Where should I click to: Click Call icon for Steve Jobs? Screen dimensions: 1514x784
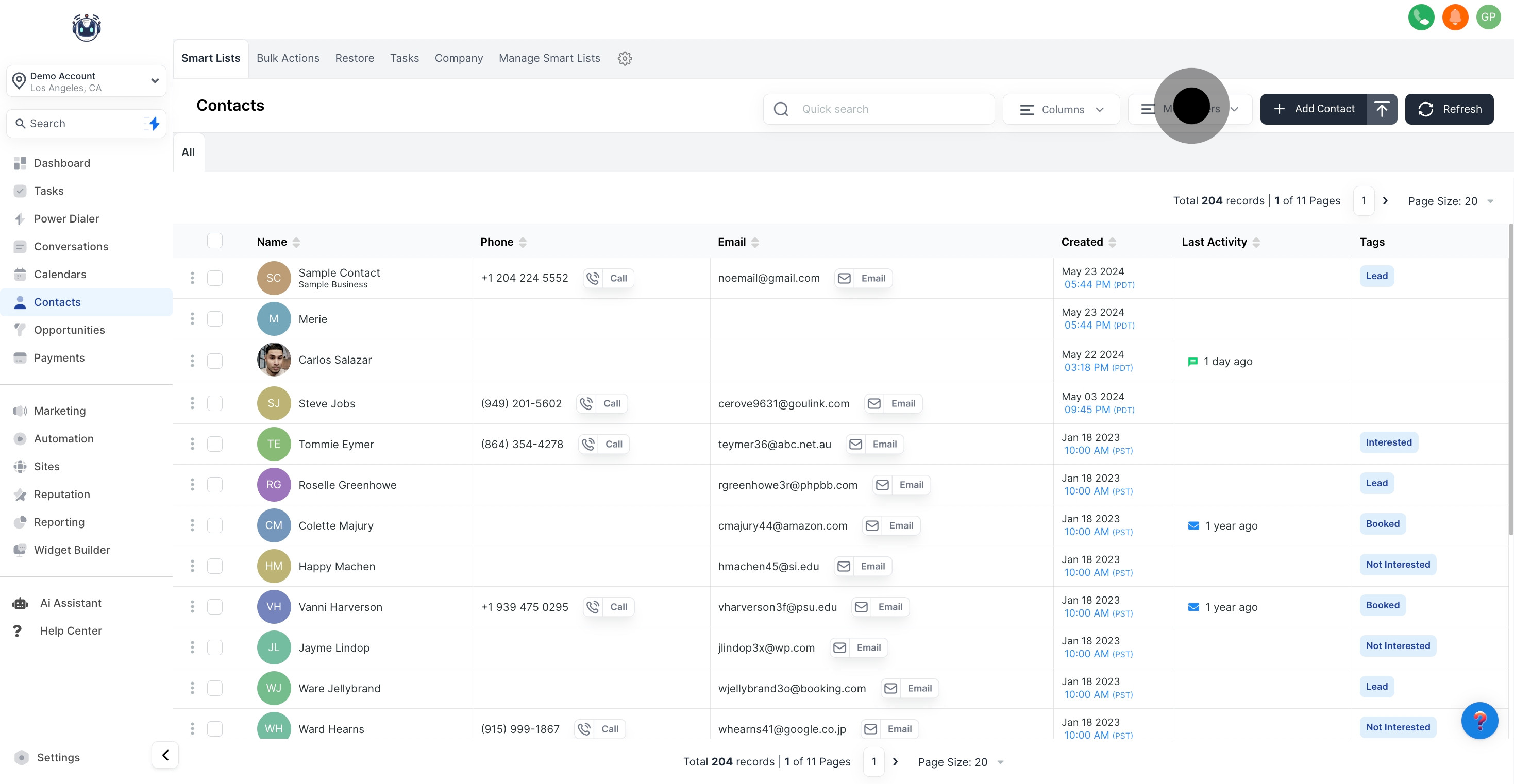[586, 403]
